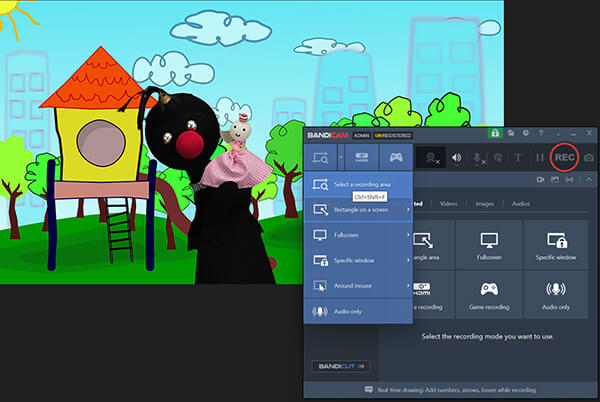Click the audio signal icon in secondary bar
Image resolution: width=600 pixels, height=402 pixels.
[569, 179]
